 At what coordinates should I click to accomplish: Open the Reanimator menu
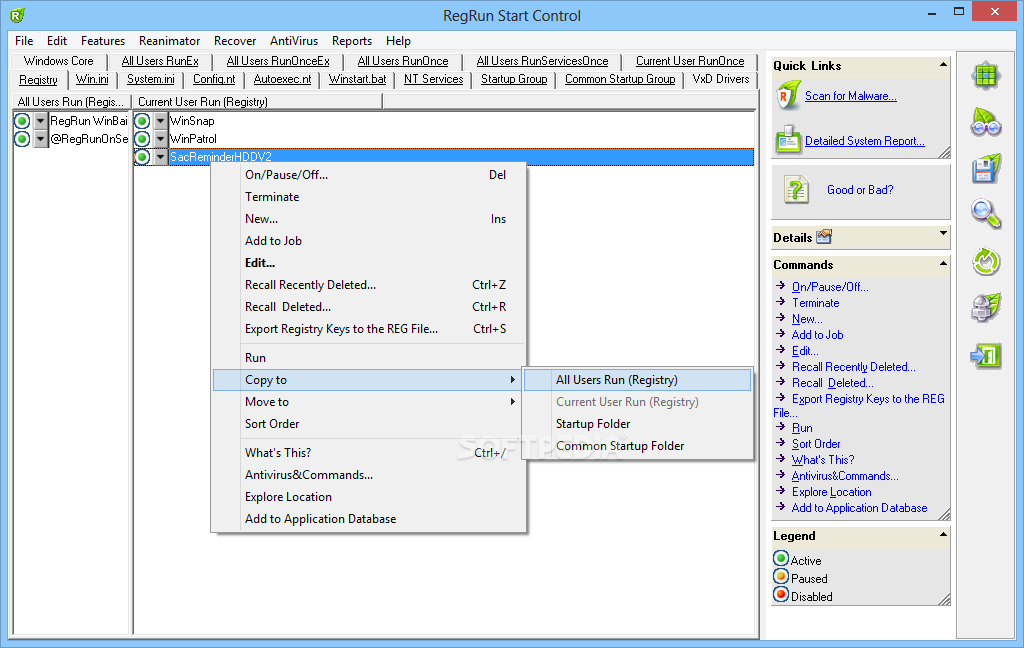click(x=169, y=40)
